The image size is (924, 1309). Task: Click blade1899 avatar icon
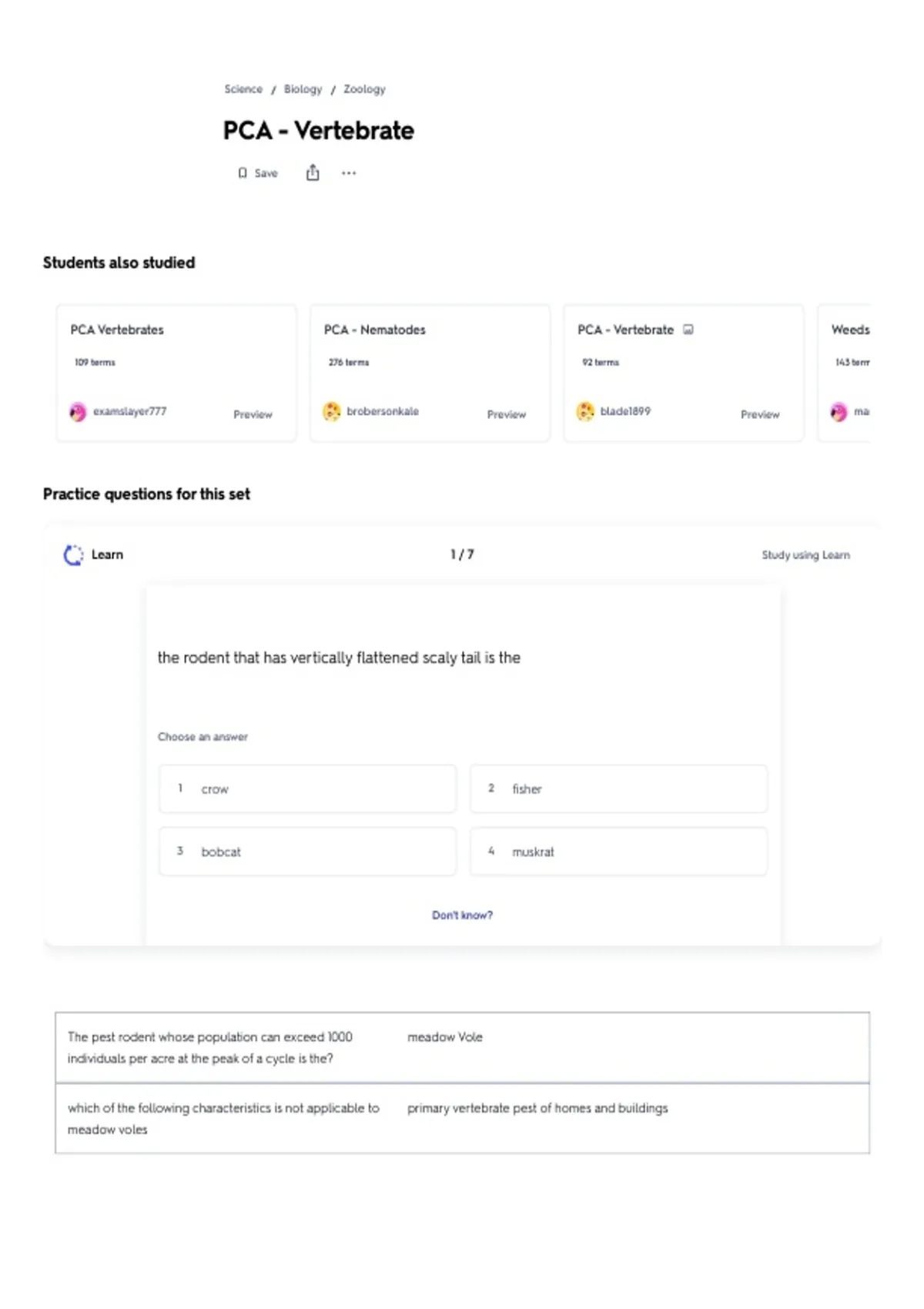click(x=585, y=412)
